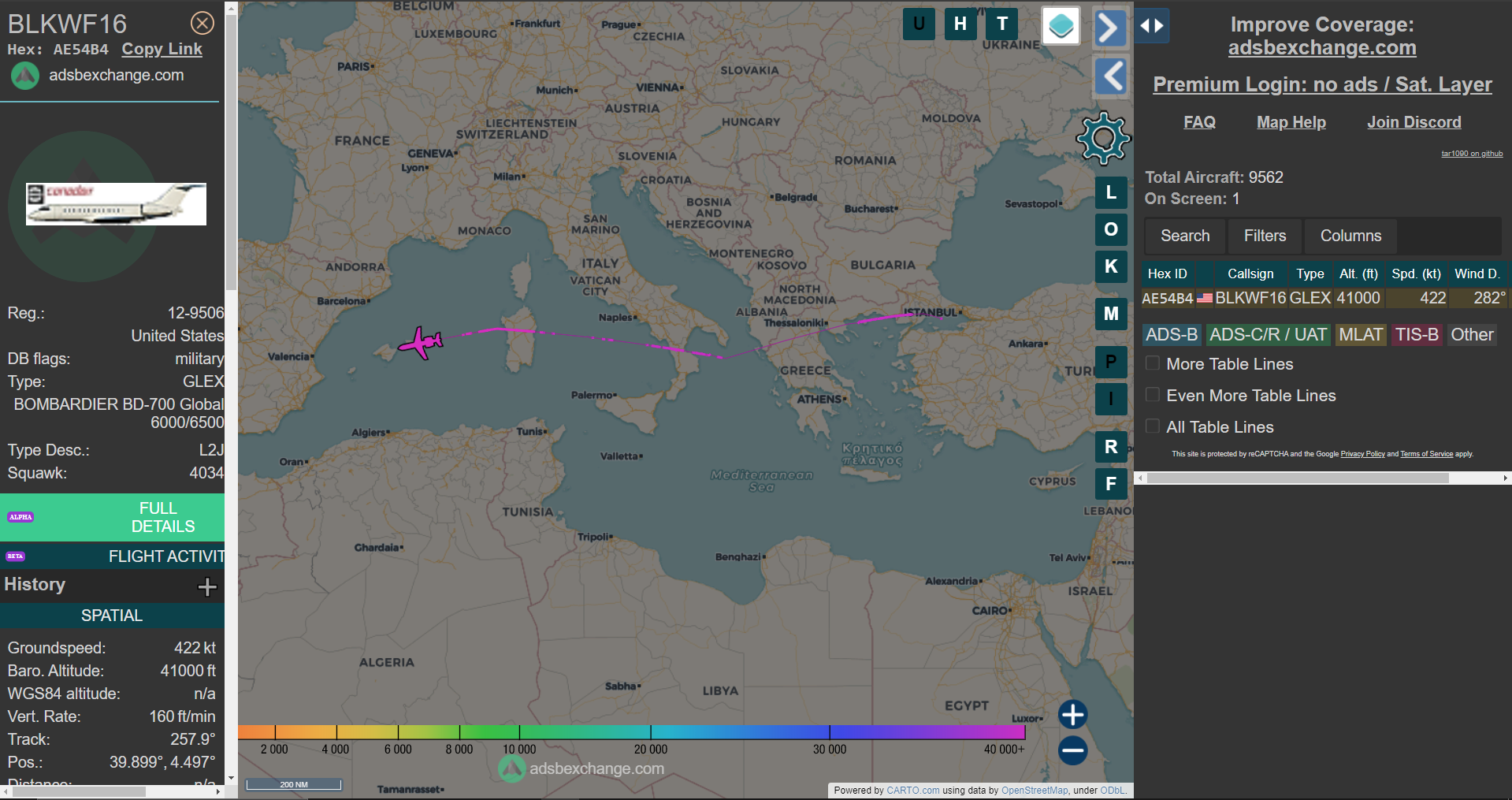The image size is (1512, 800).
Task: Click the T map button
Action: (1002, 24)
